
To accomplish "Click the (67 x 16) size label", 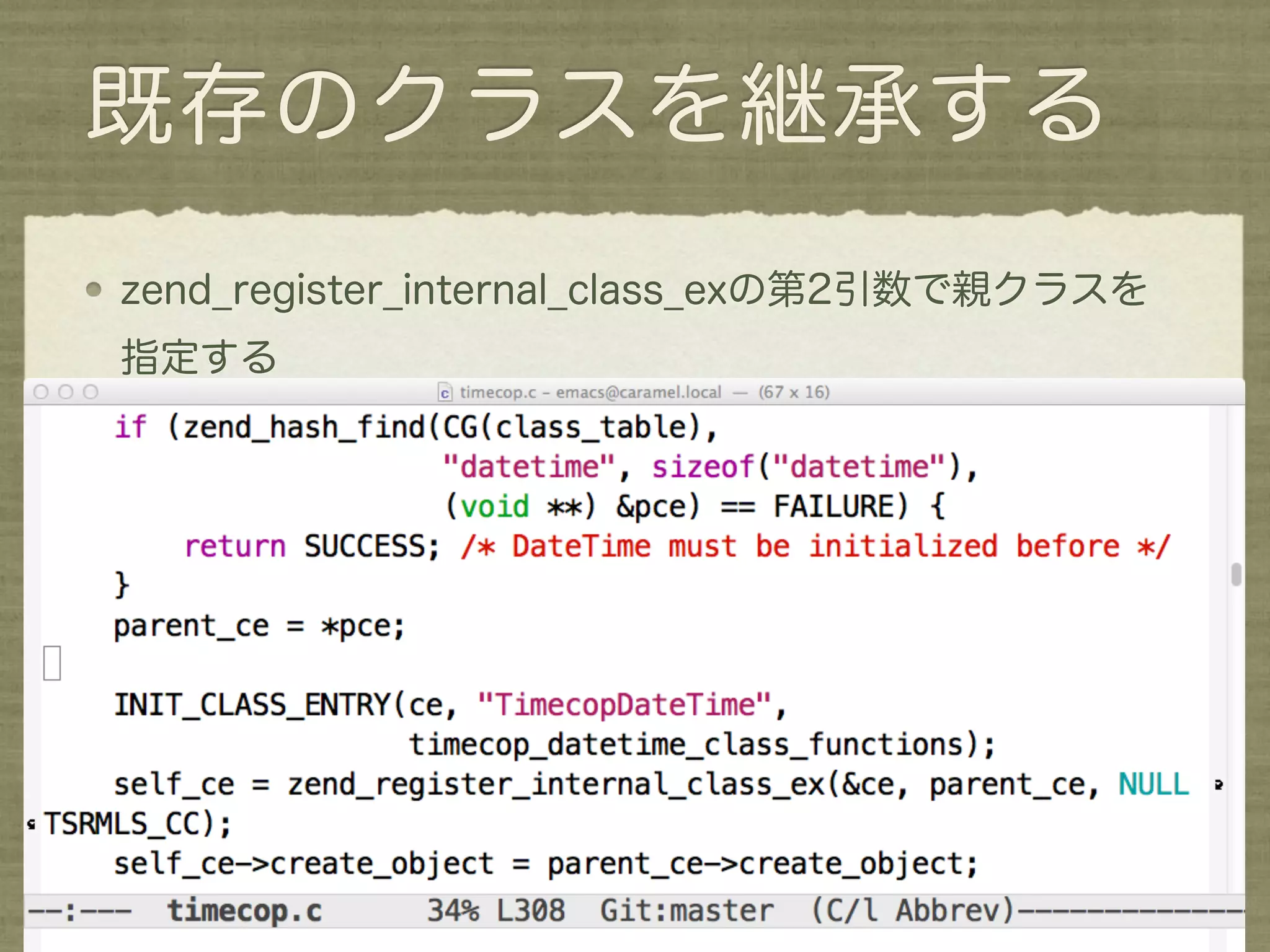I will tap(794, 392).
